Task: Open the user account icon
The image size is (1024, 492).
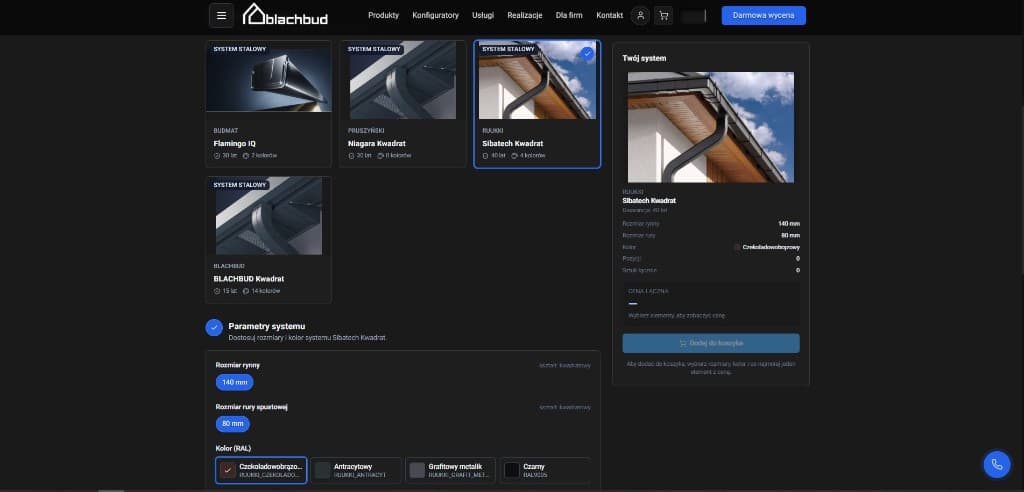Action: coord(641,16)
